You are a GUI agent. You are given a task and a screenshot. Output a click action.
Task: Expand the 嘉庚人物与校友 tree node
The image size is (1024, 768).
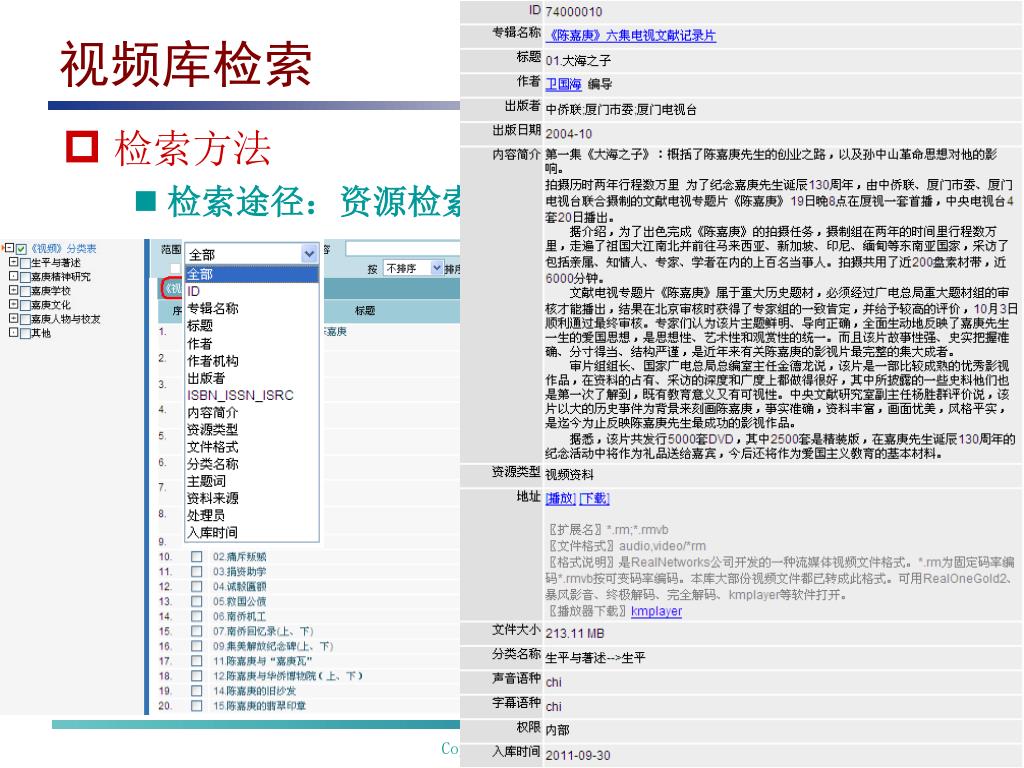[x=13, y=319]
